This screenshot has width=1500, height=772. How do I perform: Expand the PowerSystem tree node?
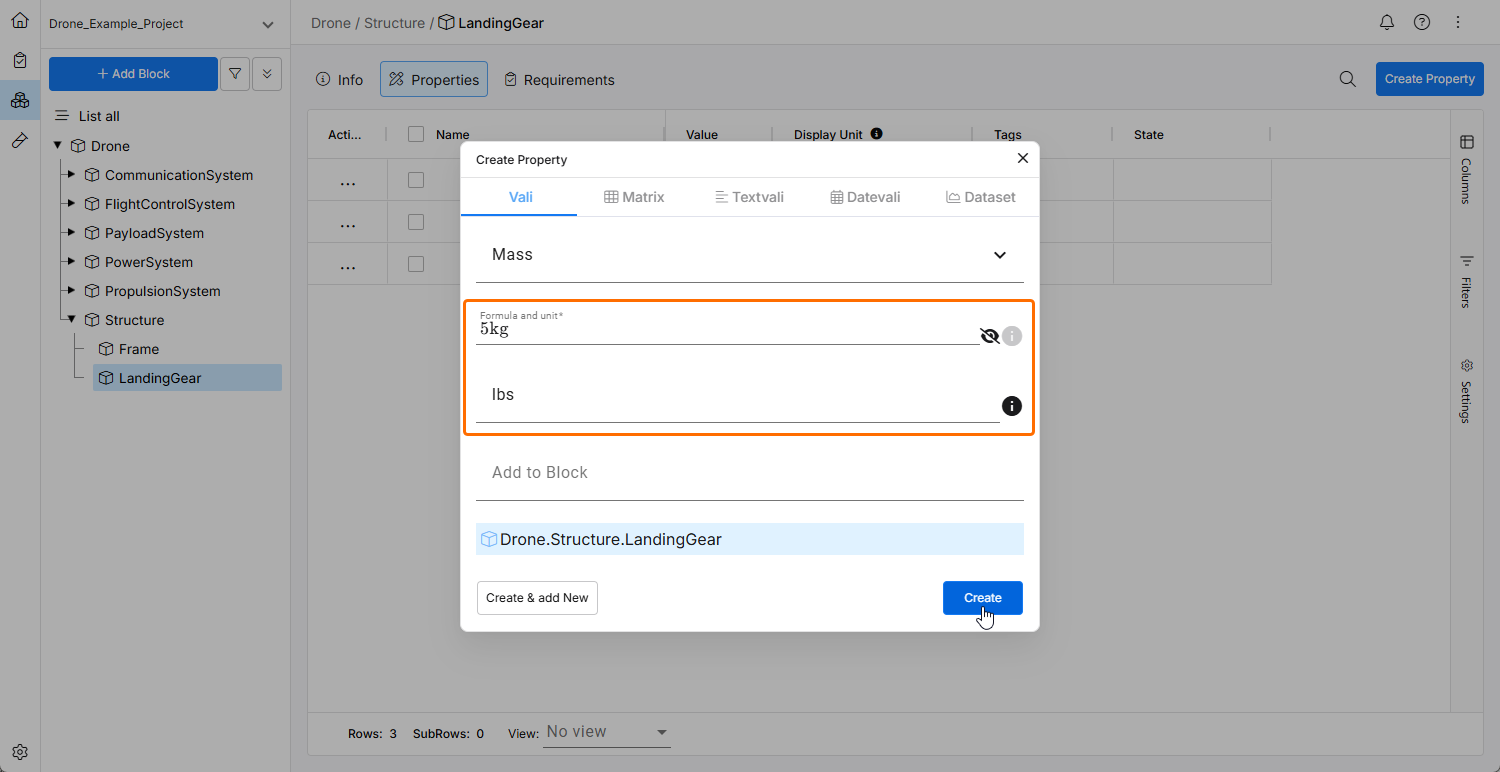[x=71, y=262]
